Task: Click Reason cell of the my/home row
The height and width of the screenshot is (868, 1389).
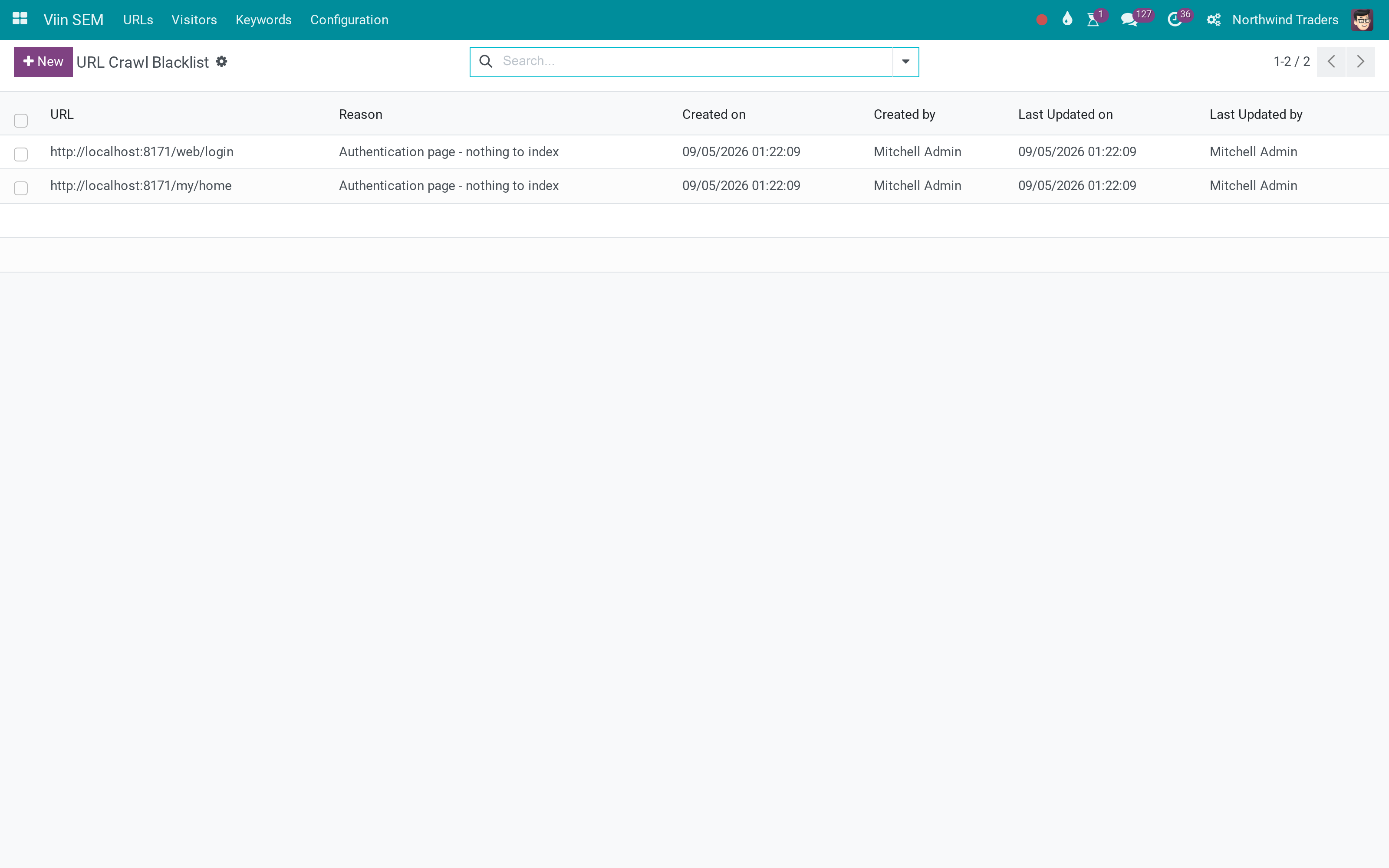Action: pyautogui.click(x=449, y=185)
